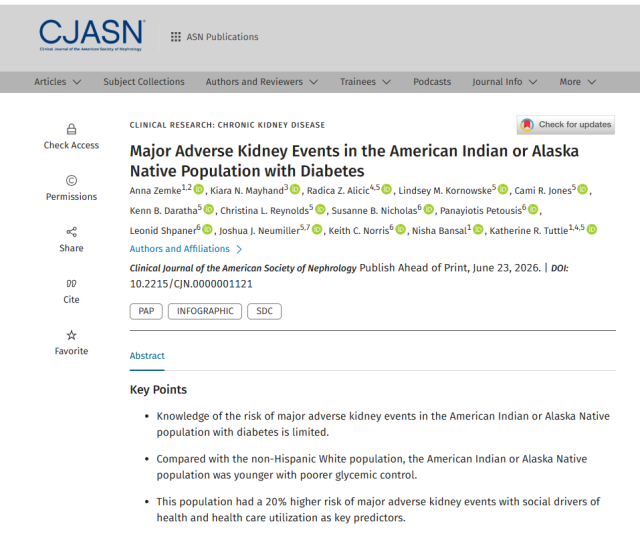The width and height of the screenshot is (640, 534).
Task: Open Kiara N. Mayhand's ORCID icon
Action: pos(295,189)
